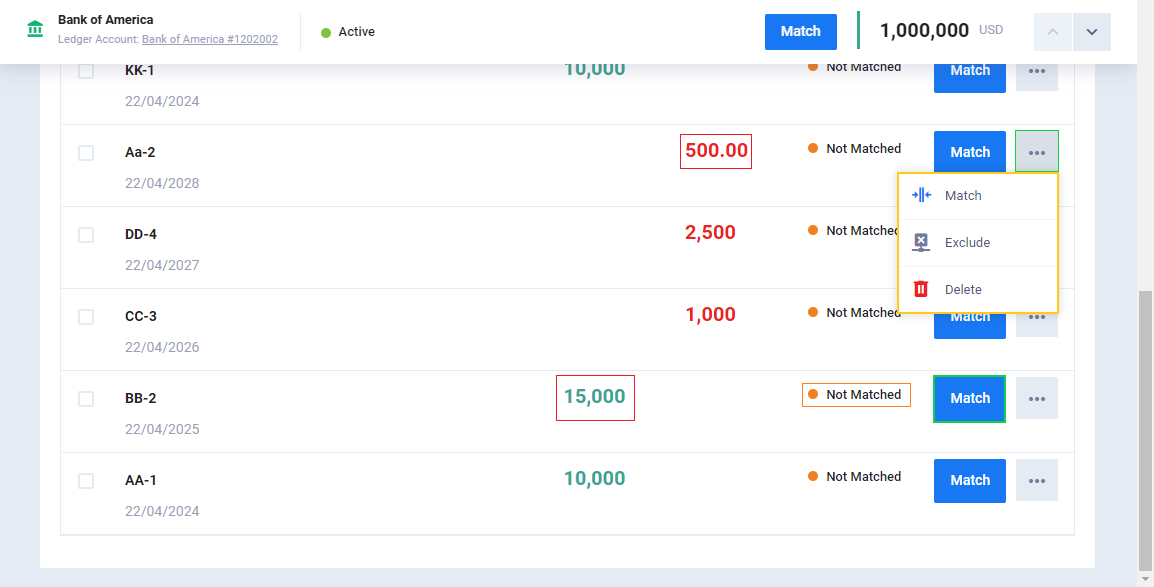Screen dimensions: 1154x587
Task: Open more options for BB-2 row
Action: tap(1036, 399)
